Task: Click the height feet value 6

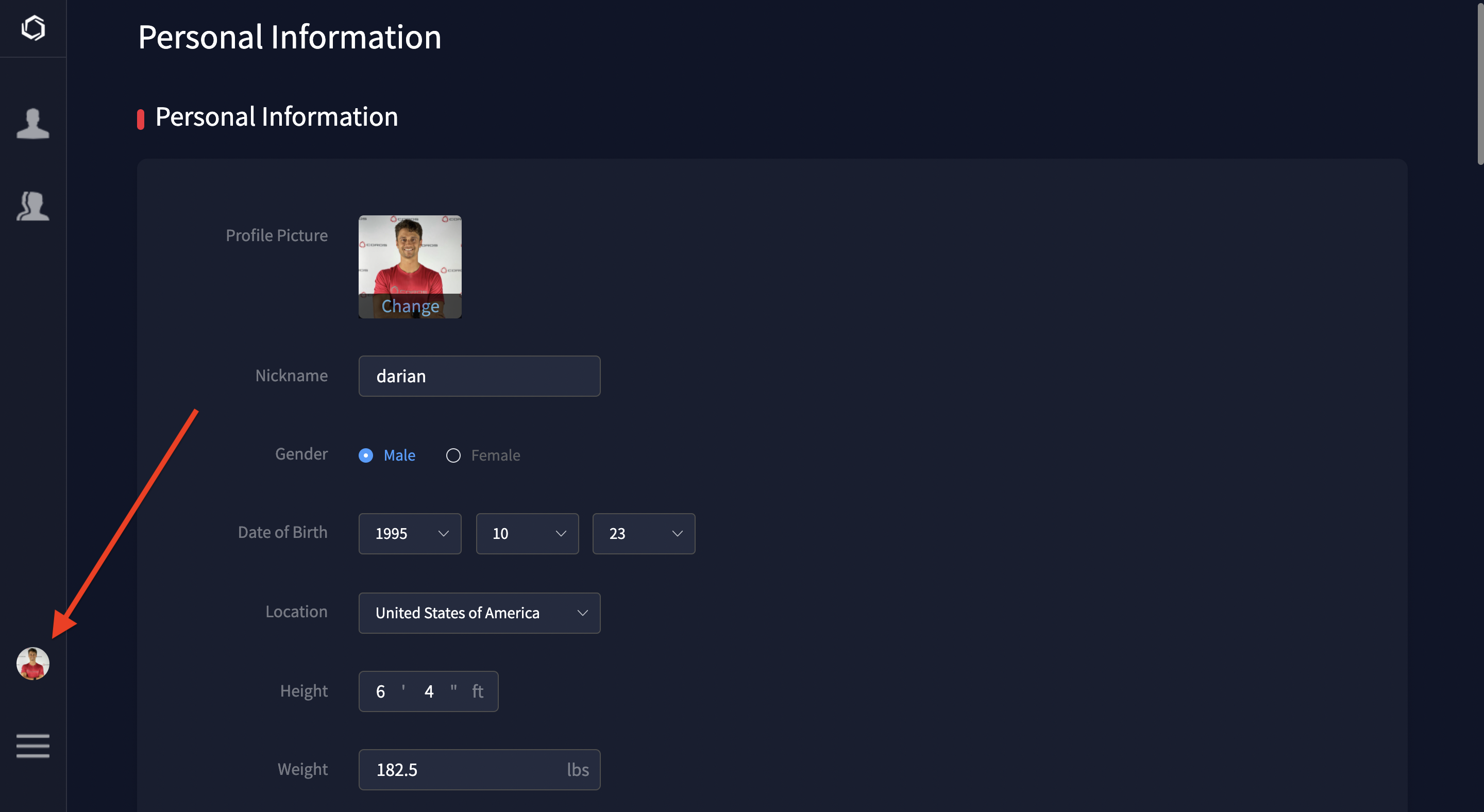Action: click(x=381, y=691)
